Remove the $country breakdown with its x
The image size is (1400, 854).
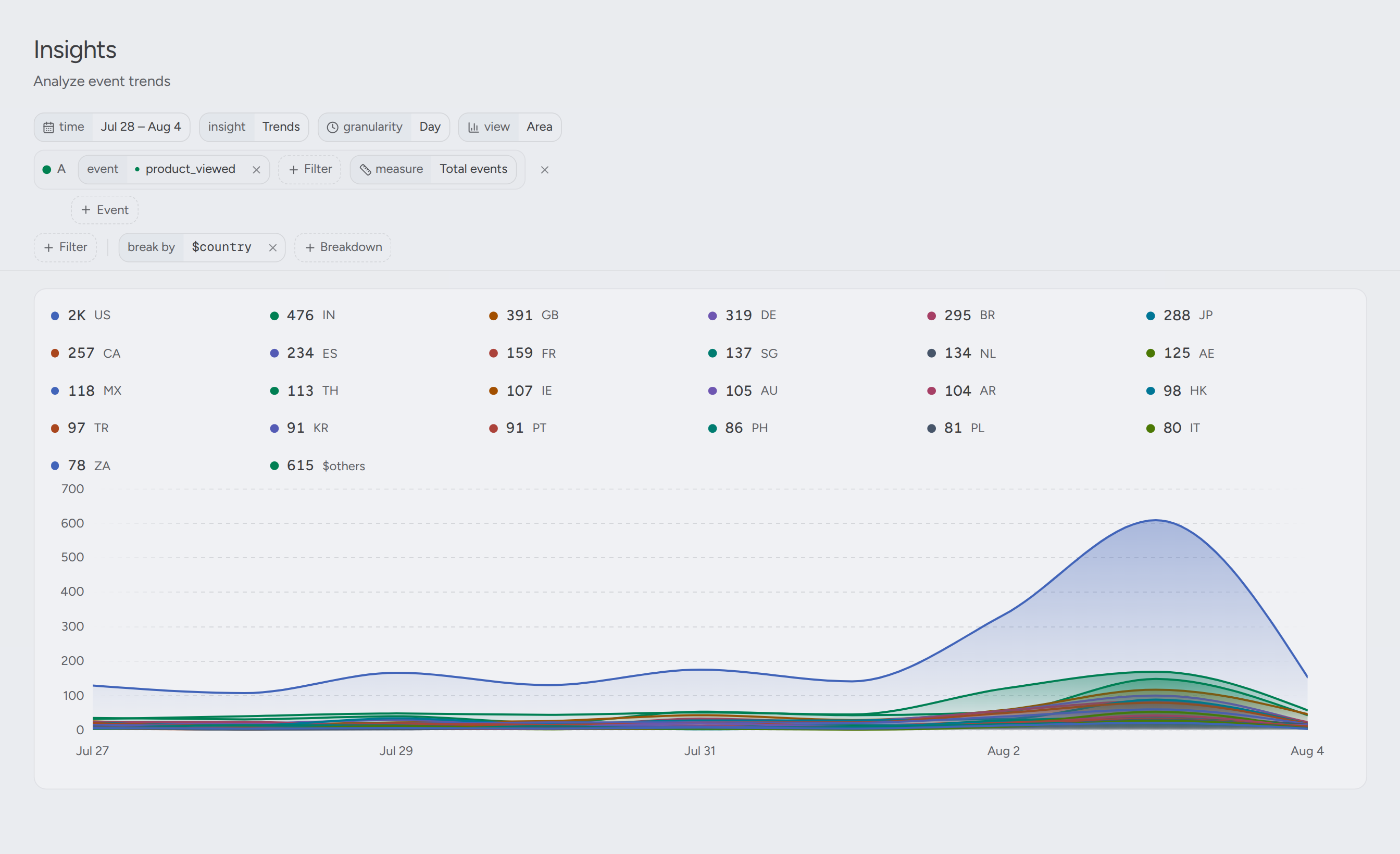[273, 248]
